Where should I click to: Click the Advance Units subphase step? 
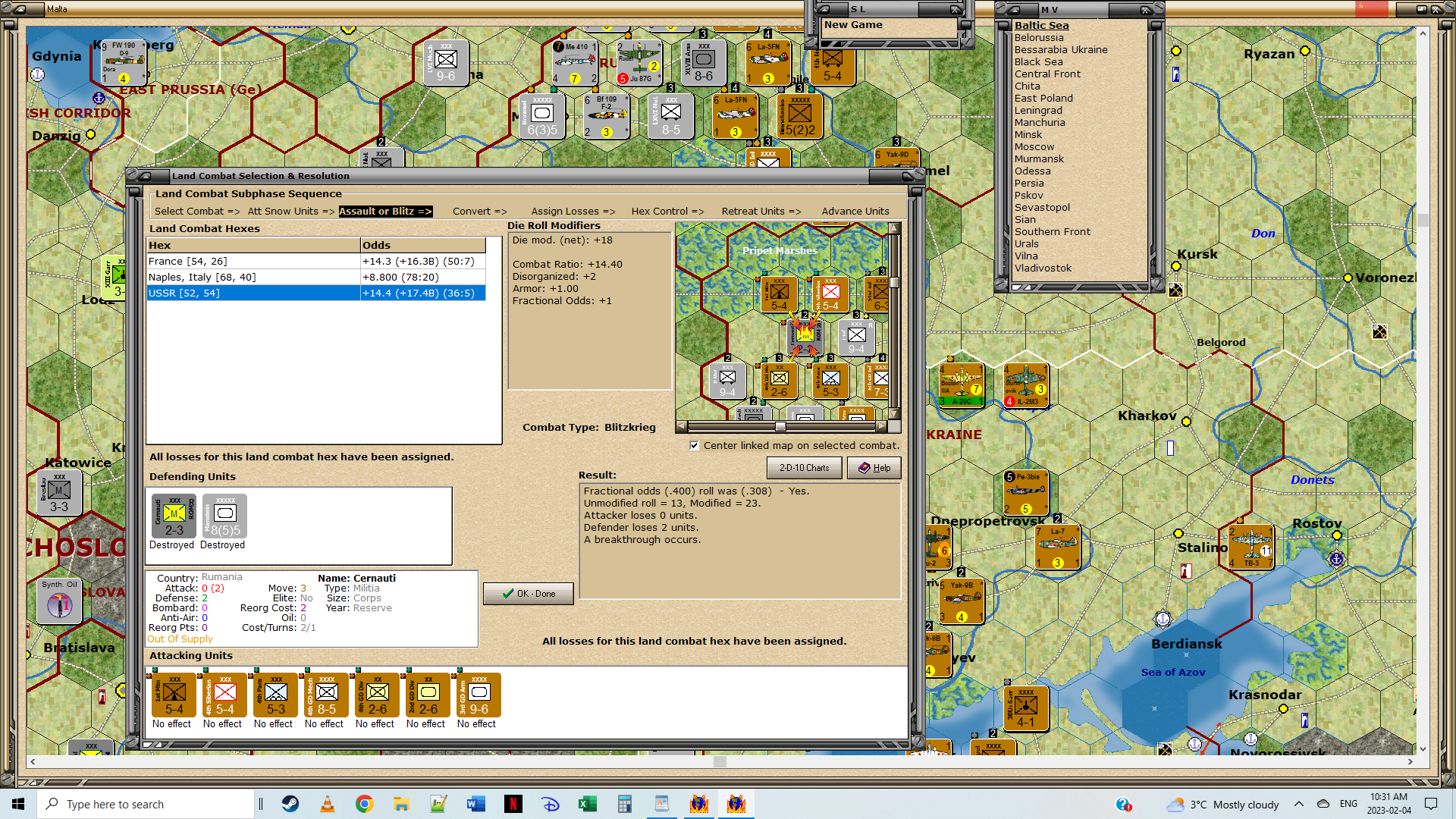(x=855, y=212)
